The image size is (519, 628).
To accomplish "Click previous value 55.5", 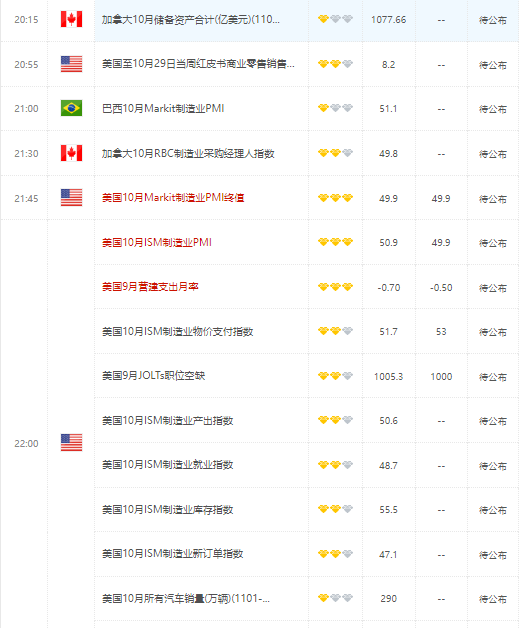I will [x=388, y=509].
